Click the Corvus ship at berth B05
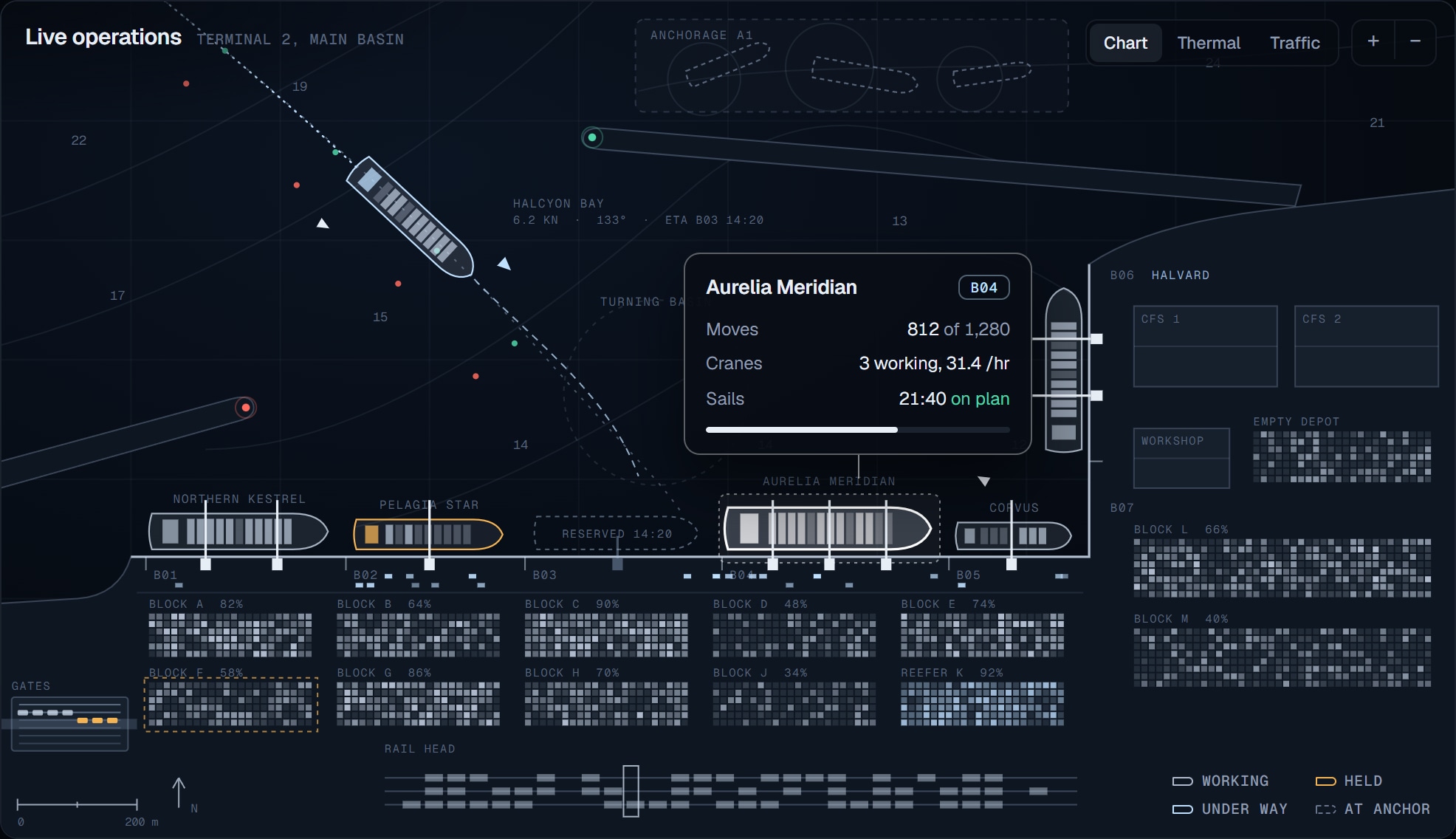Image resolution: width=1456 pixels, height=839 pixels. (1013, 535)
